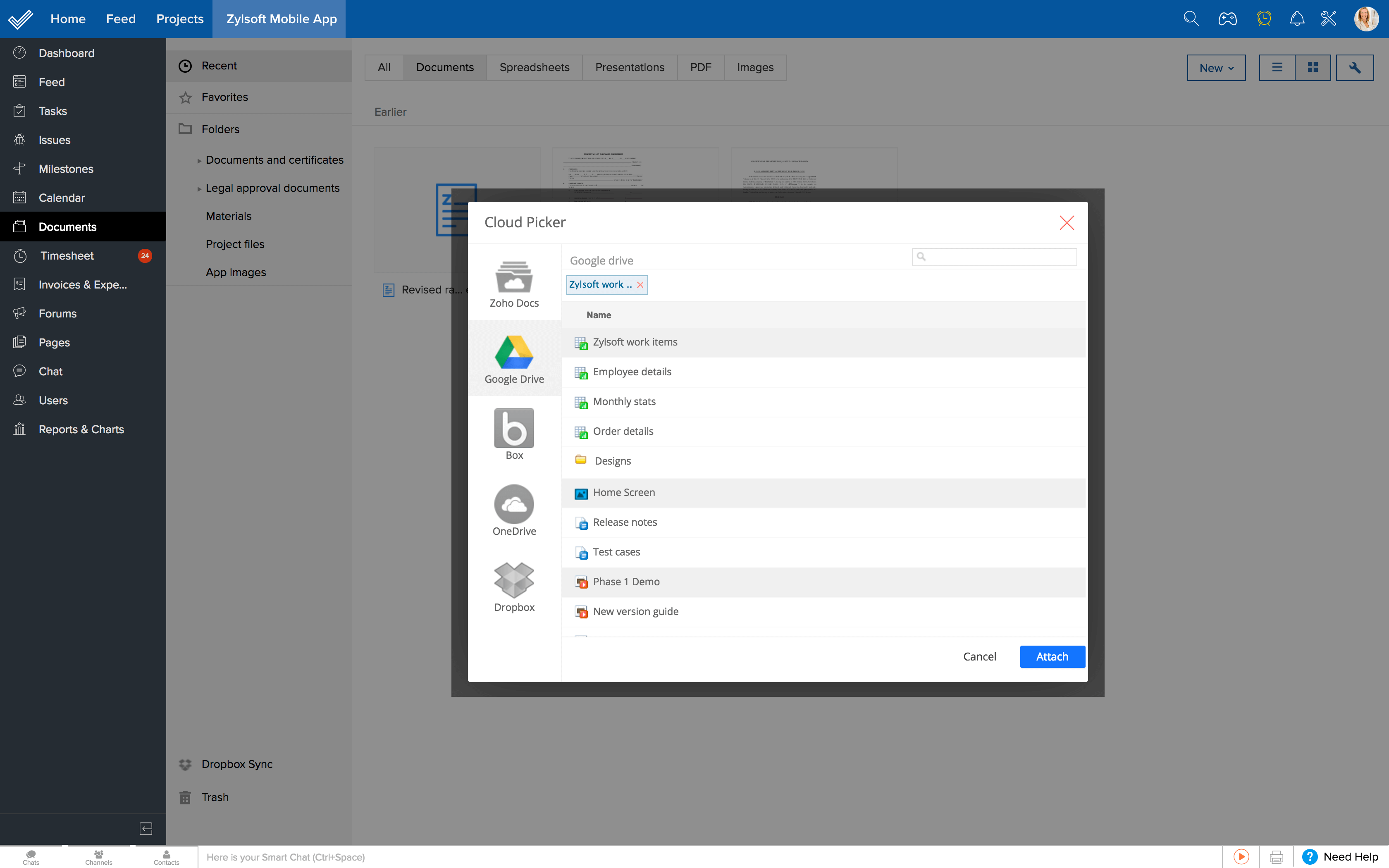Open the Projects menu
This screenshot has height=868, width=1389.
click(x=180, y=18)
